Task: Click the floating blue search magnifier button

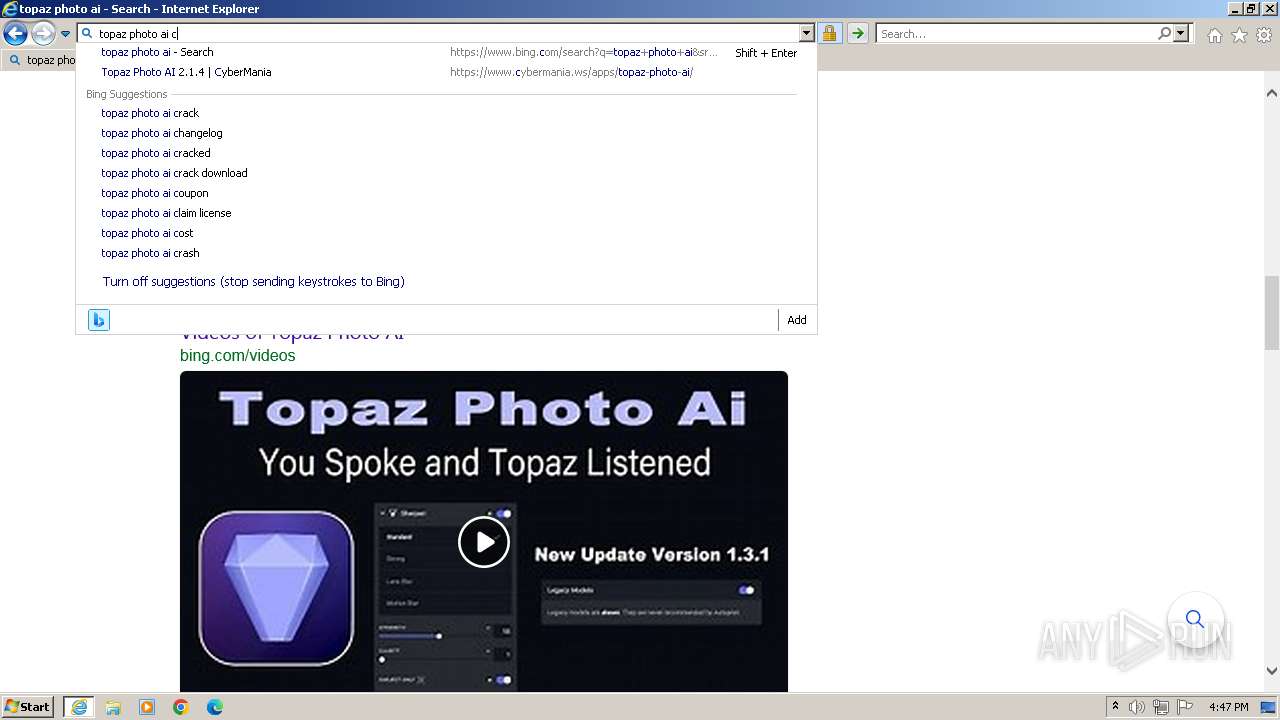Action: click(x=1195, y=619)
